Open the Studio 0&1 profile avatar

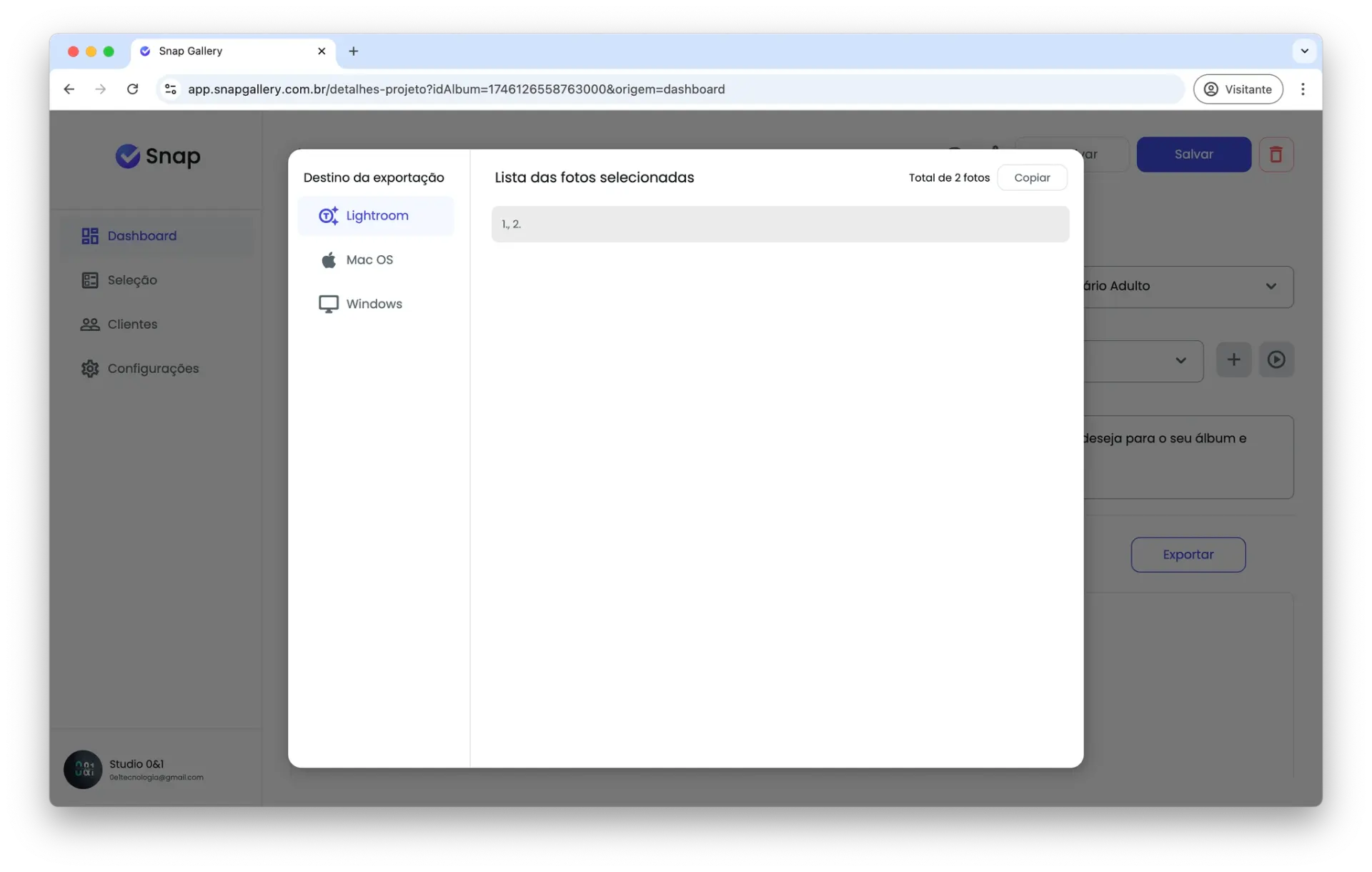coord(83,769)
